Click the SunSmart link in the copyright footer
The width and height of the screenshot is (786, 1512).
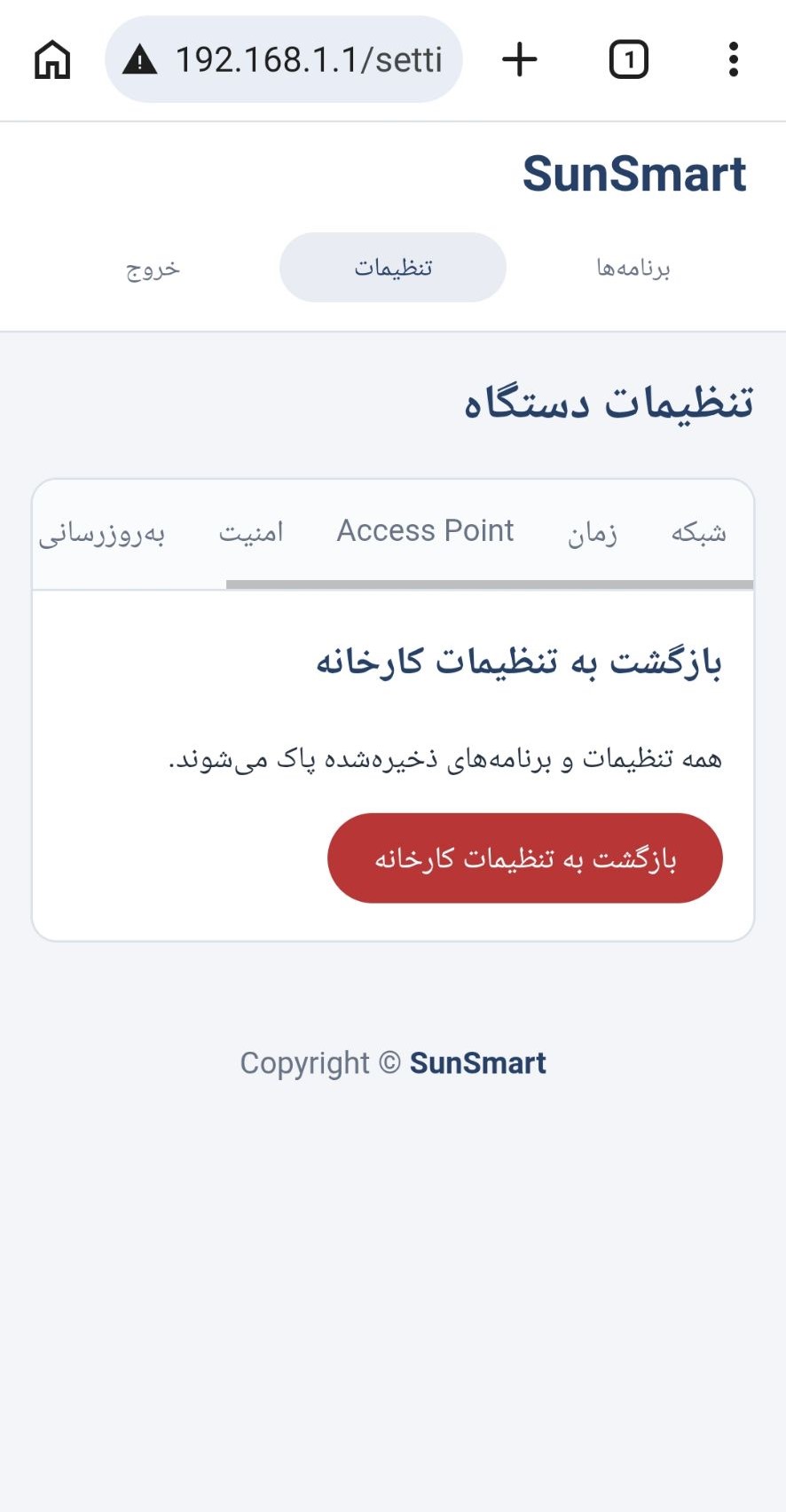click(477, 1062)
